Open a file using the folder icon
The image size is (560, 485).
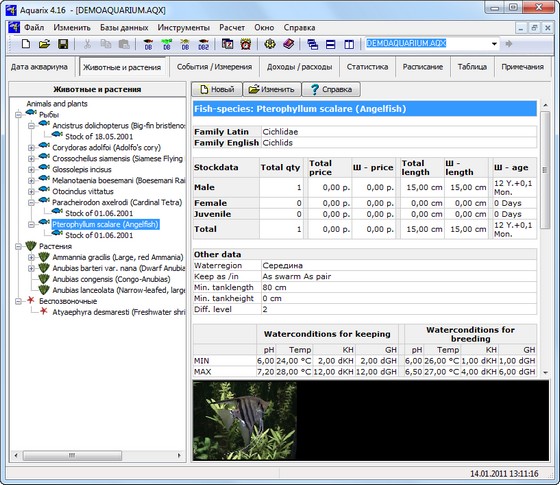tap(44, 44)
